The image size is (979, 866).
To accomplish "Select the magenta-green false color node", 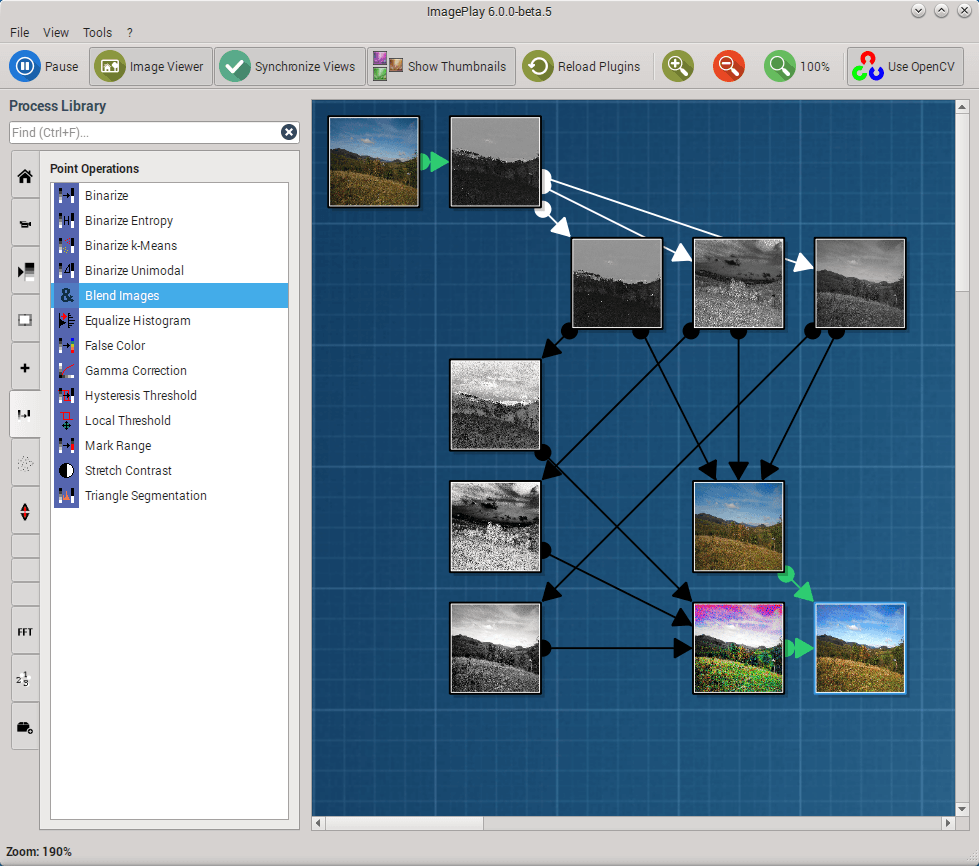I will click(738, 648).
